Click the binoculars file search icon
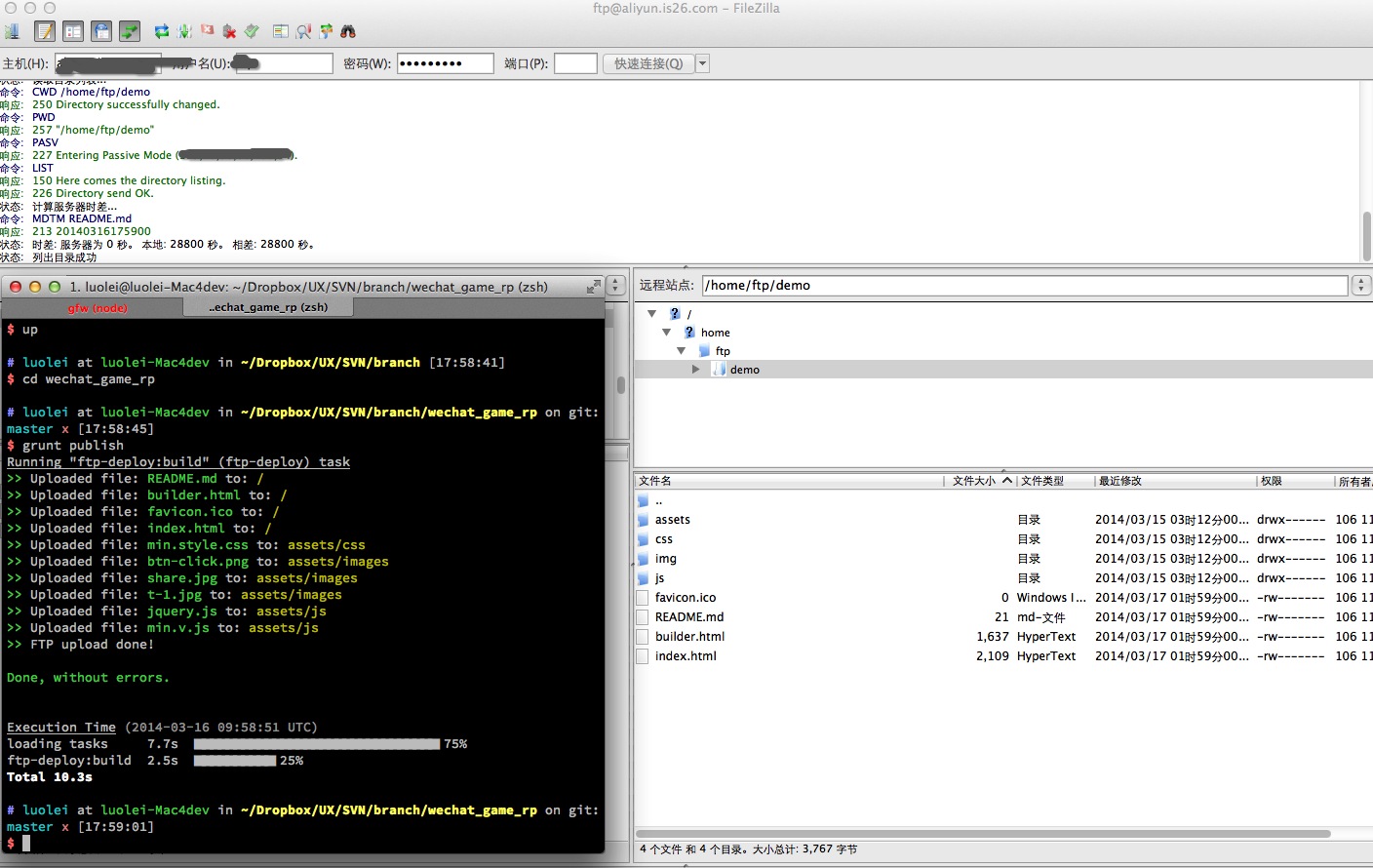The width and height of the screenshot is (1373, 868). [348, 31]
